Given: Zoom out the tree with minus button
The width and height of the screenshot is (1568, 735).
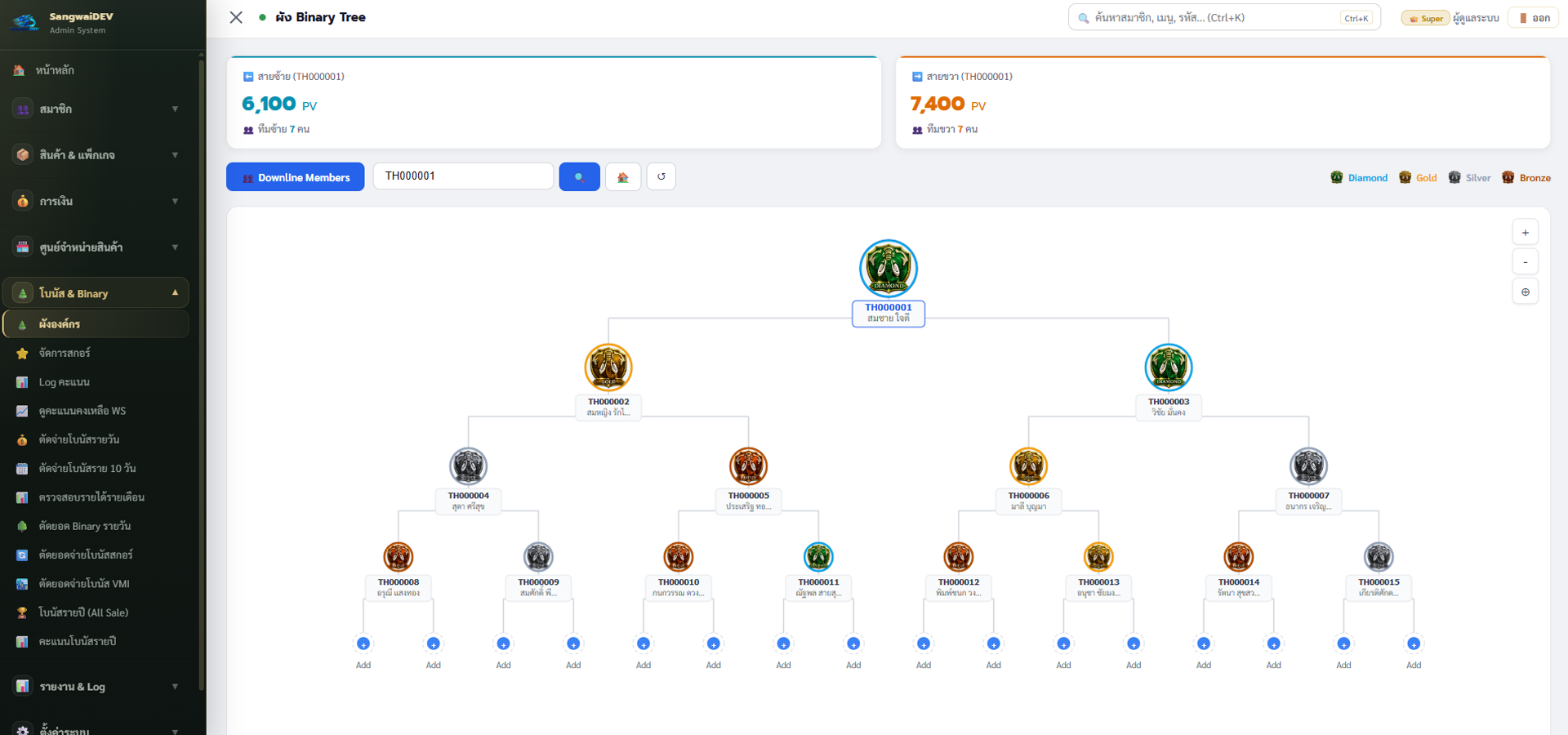Looking at the screenshot, I should point(1525,262).
